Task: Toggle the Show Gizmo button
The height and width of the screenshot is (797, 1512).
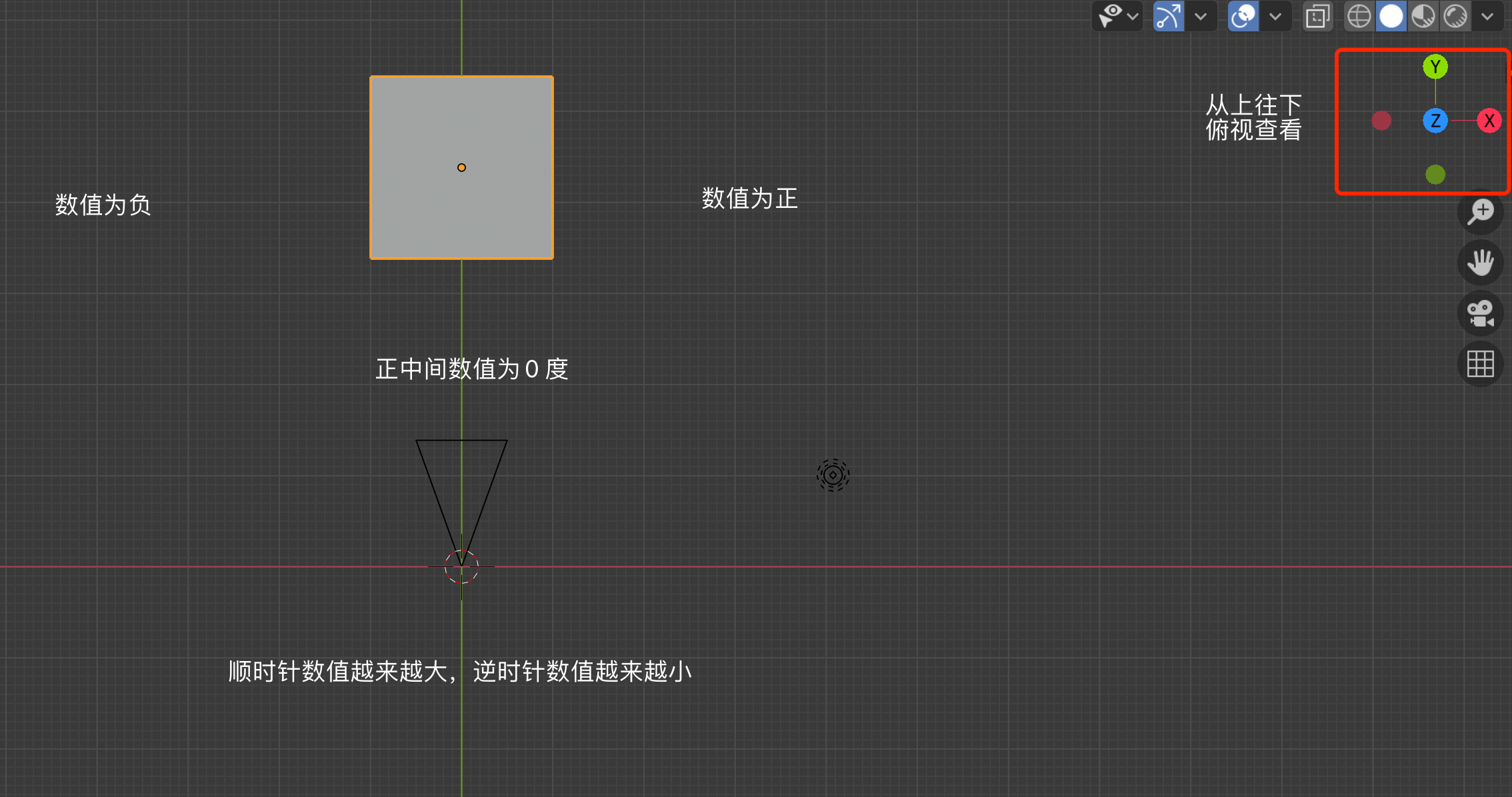Action: click(x=1169, y=16)
